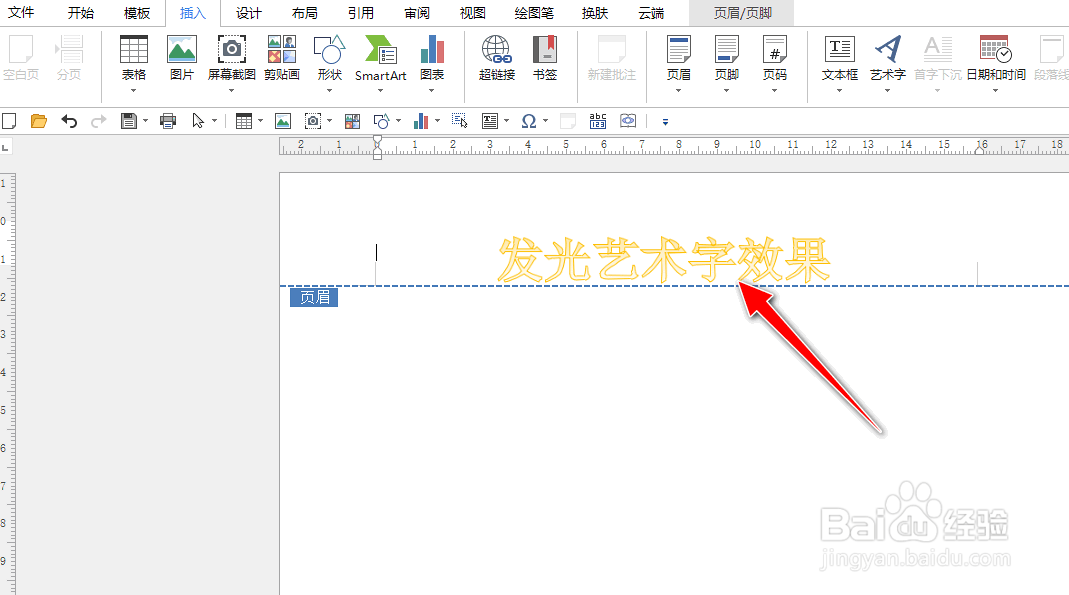Open the Print icon in the toolbar

(168, 120)
